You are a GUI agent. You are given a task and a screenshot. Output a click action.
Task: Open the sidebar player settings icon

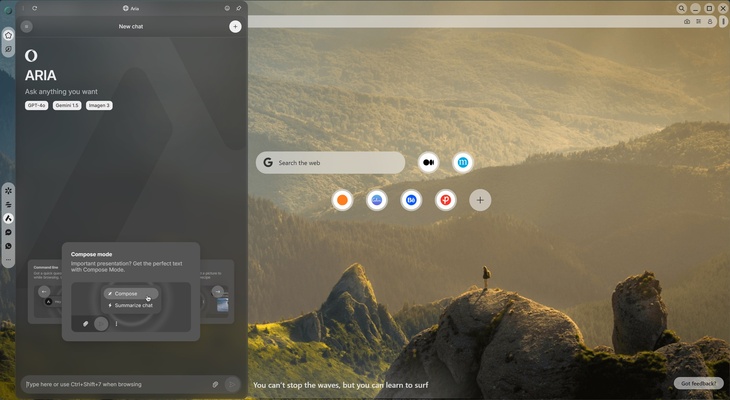(8, 204)
